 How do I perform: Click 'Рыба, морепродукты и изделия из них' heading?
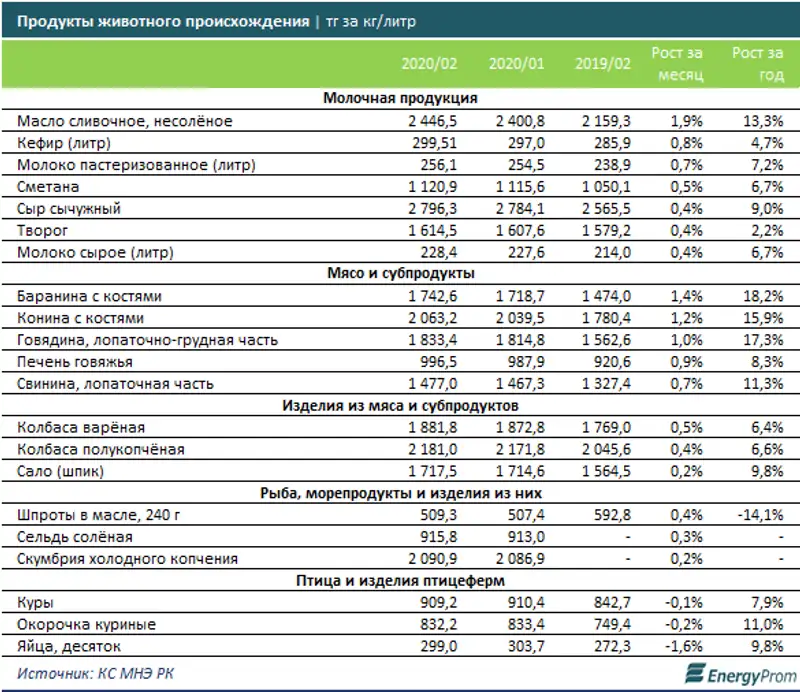pyautogui.click(x=400, y=494)
